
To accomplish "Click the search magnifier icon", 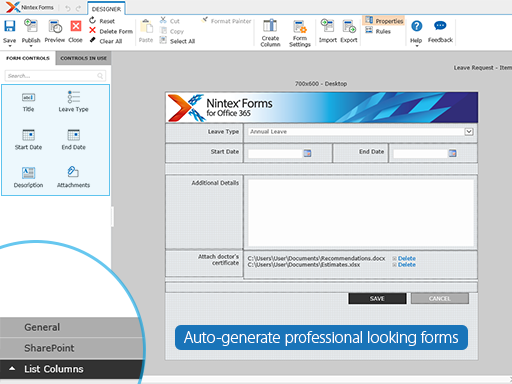I will coord(100,76).
